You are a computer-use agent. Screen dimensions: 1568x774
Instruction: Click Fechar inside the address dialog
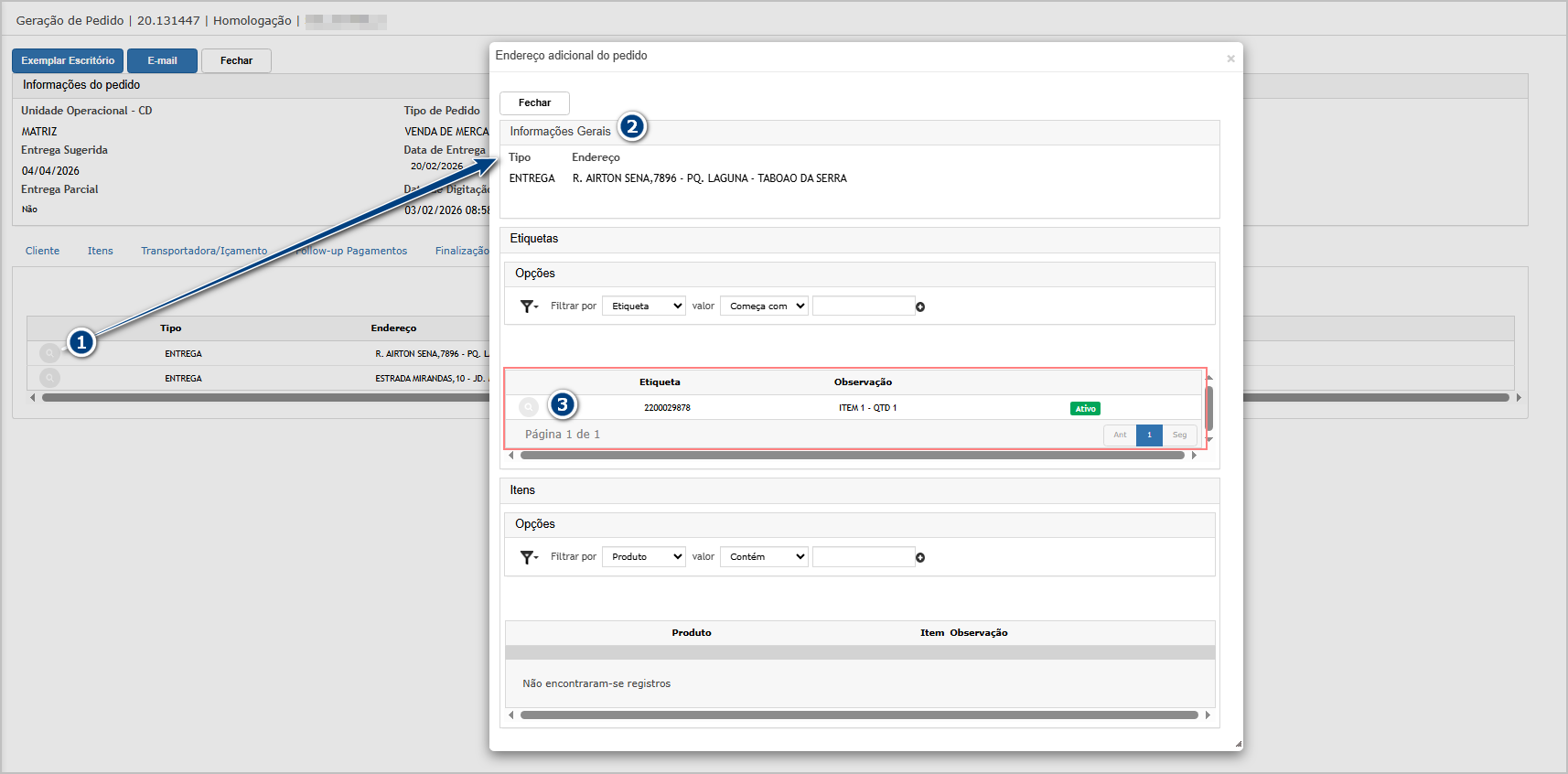(534, 103)
